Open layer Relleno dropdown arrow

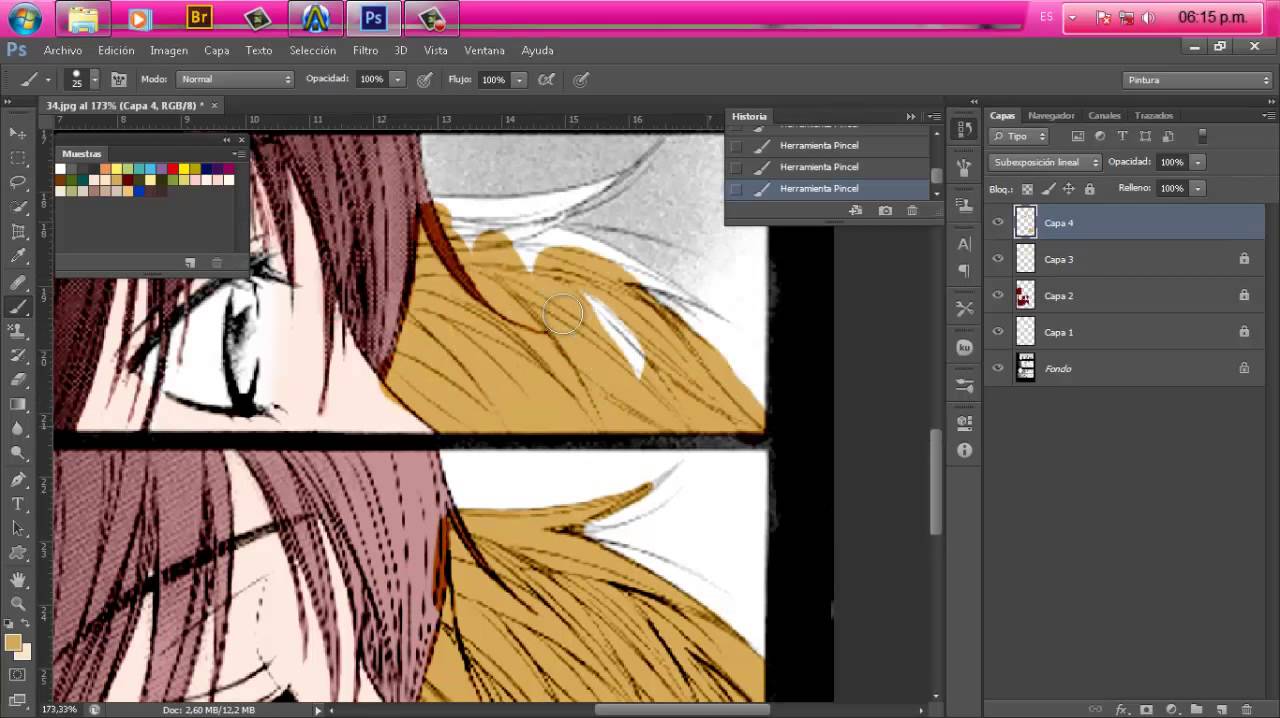tap(1197, 188)
